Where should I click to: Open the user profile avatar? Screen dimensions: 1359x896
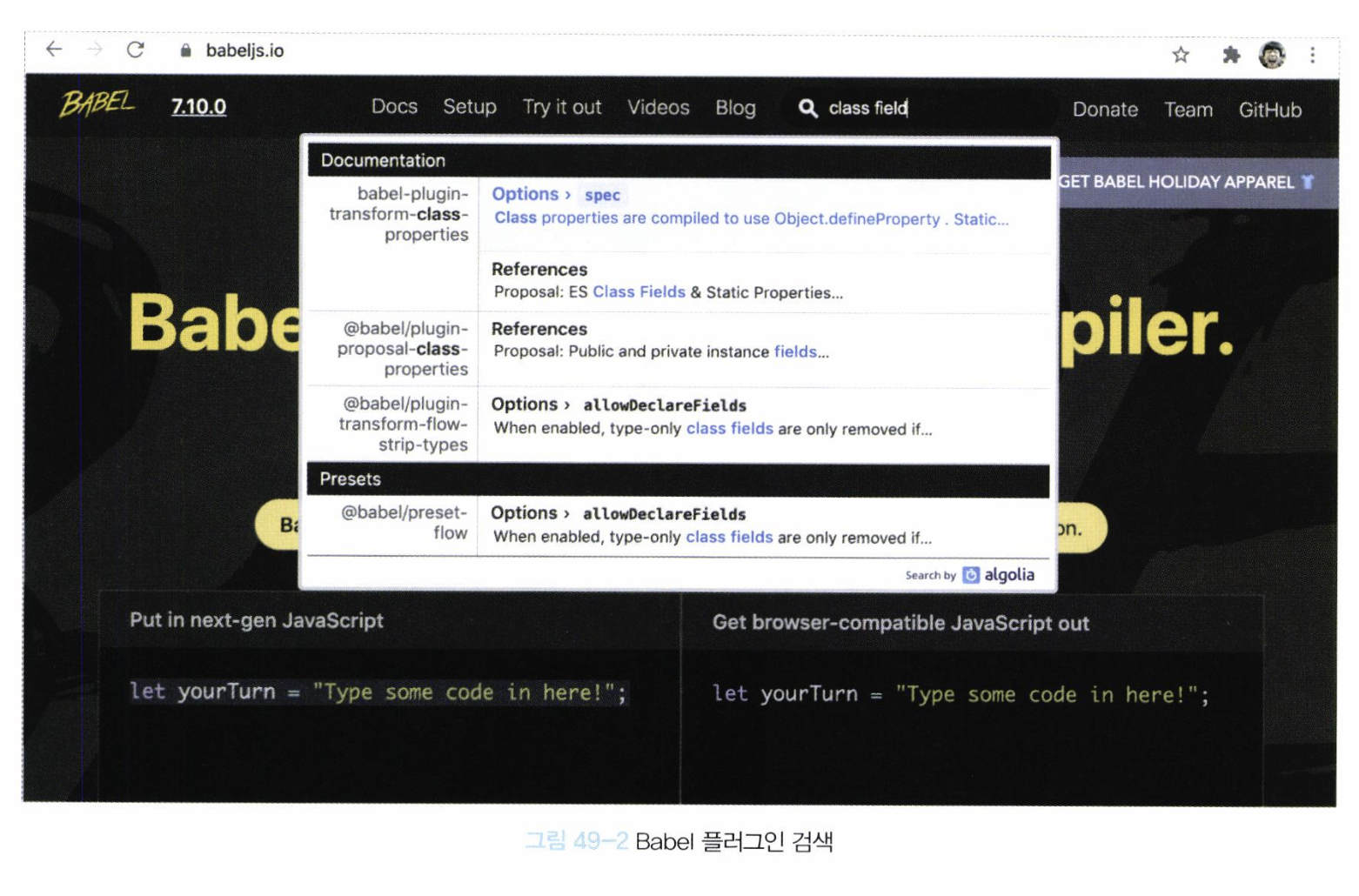(x=1271, y=55)
